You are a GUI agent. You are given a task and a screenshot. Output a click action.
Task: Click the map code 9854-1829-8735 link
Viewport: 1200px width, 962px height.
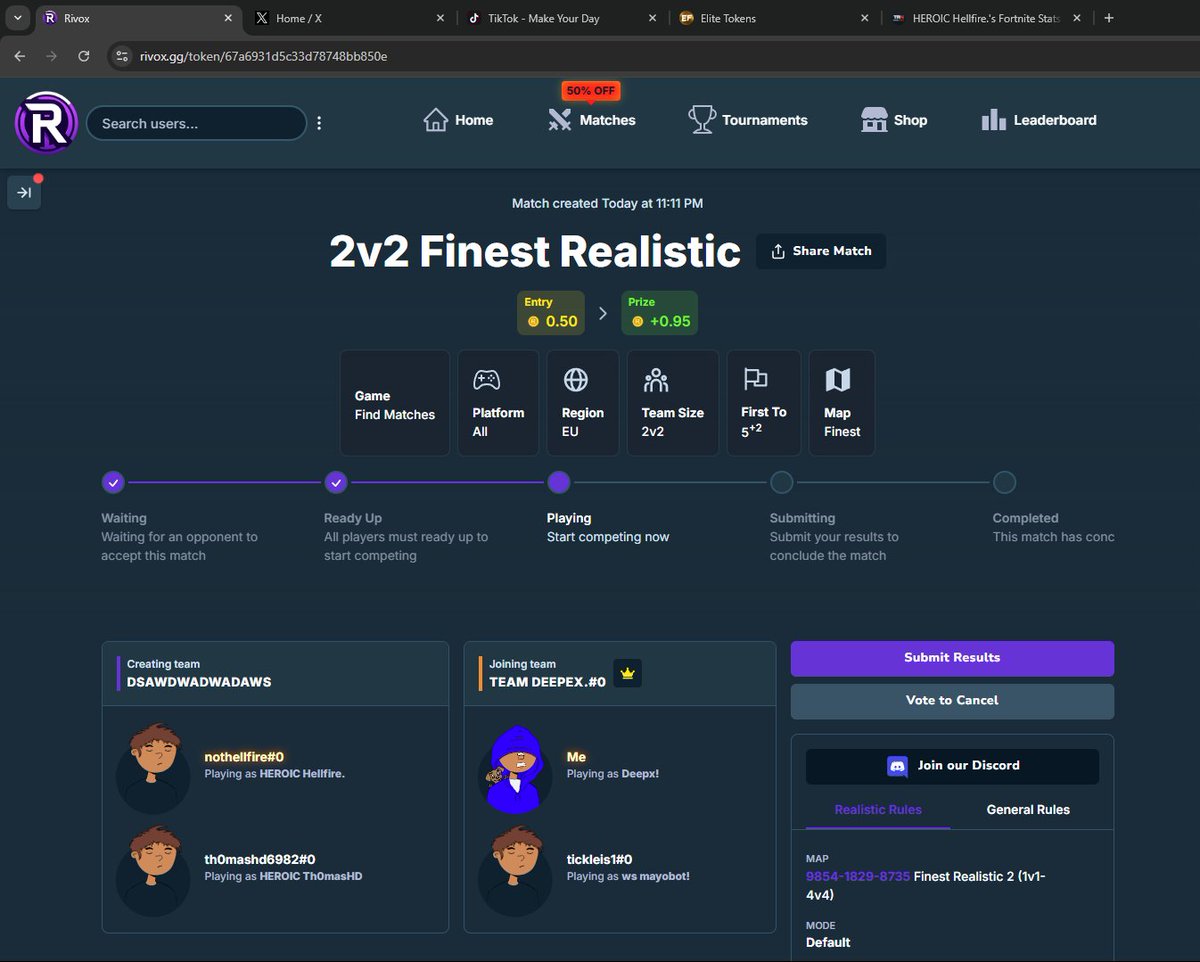[x=858, y=876]
